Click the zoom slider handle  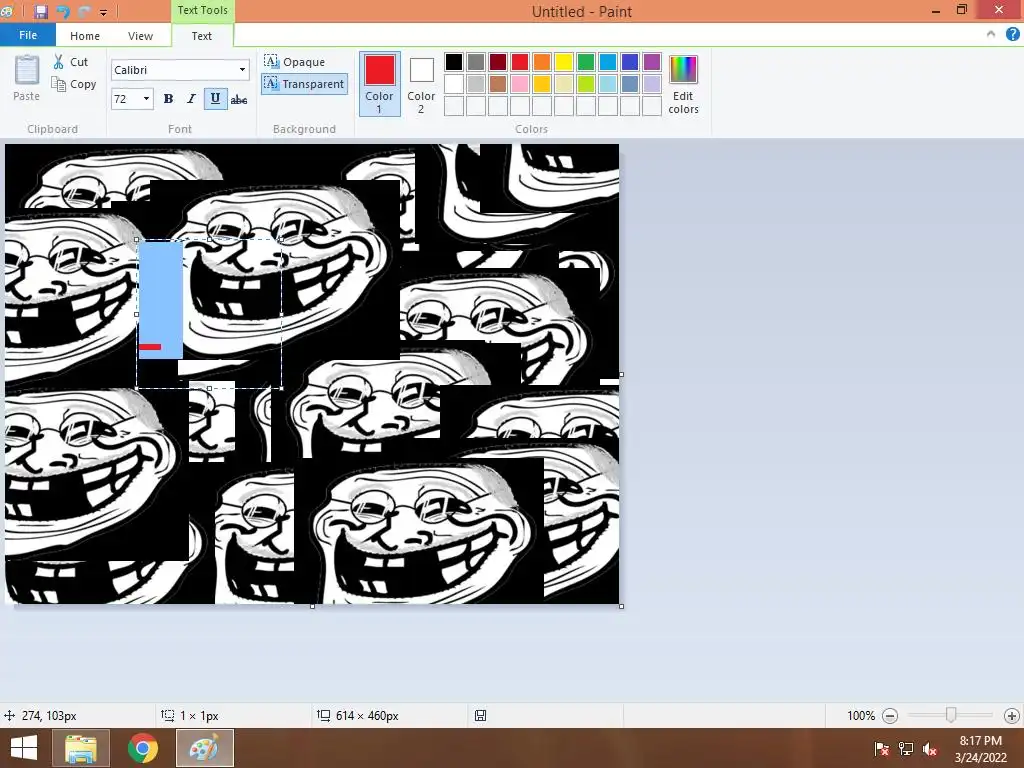[951, 715]
